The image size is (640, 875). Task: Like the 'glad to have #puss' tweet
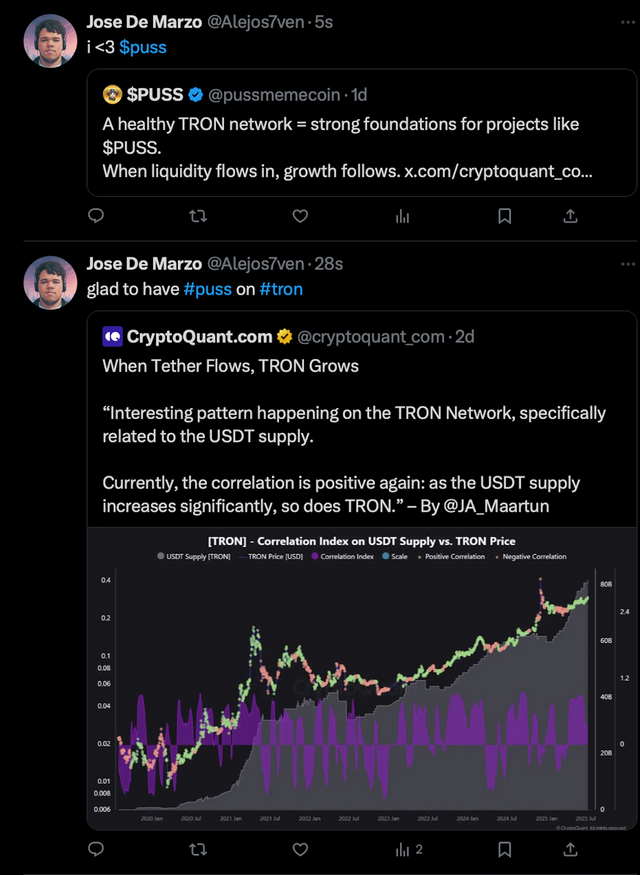(x=300, y=849)
